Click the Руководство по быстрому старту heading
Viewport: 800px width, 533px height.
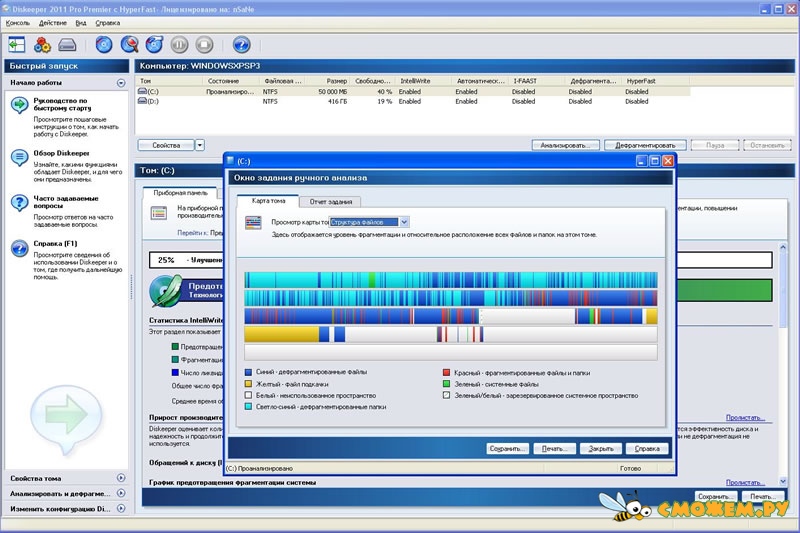click(x=63, y=105)
